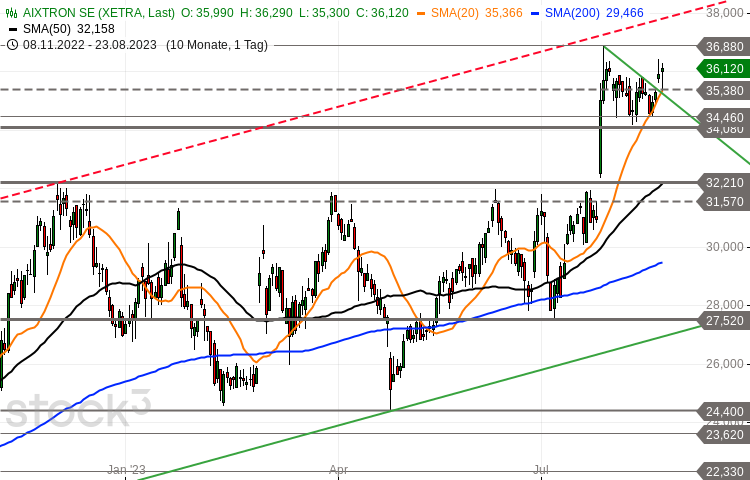
Task: Click the close value C: 36,120
Action: [x=382, y=12]
